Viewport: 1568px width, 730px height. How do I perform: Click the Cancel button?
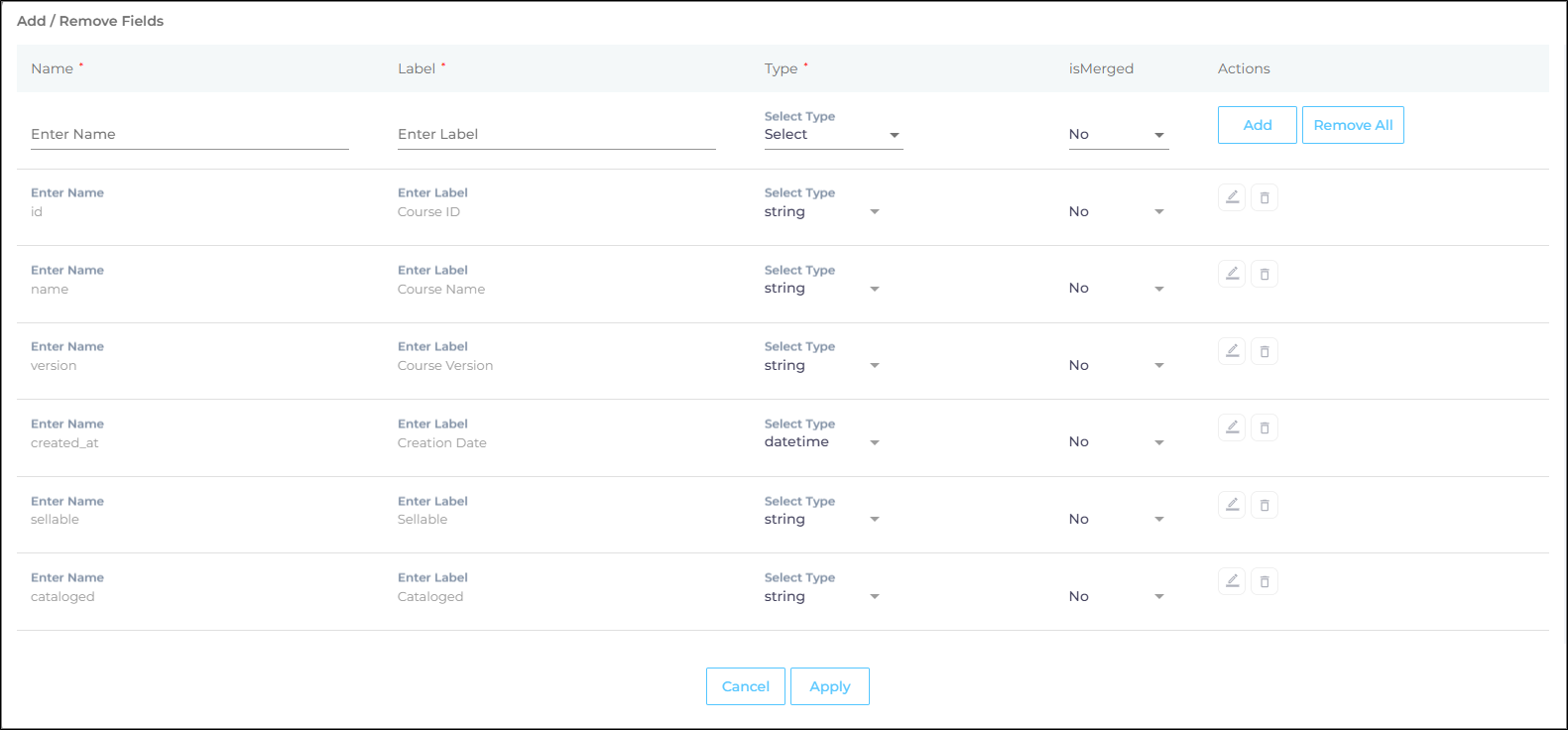tap(745, 686)
